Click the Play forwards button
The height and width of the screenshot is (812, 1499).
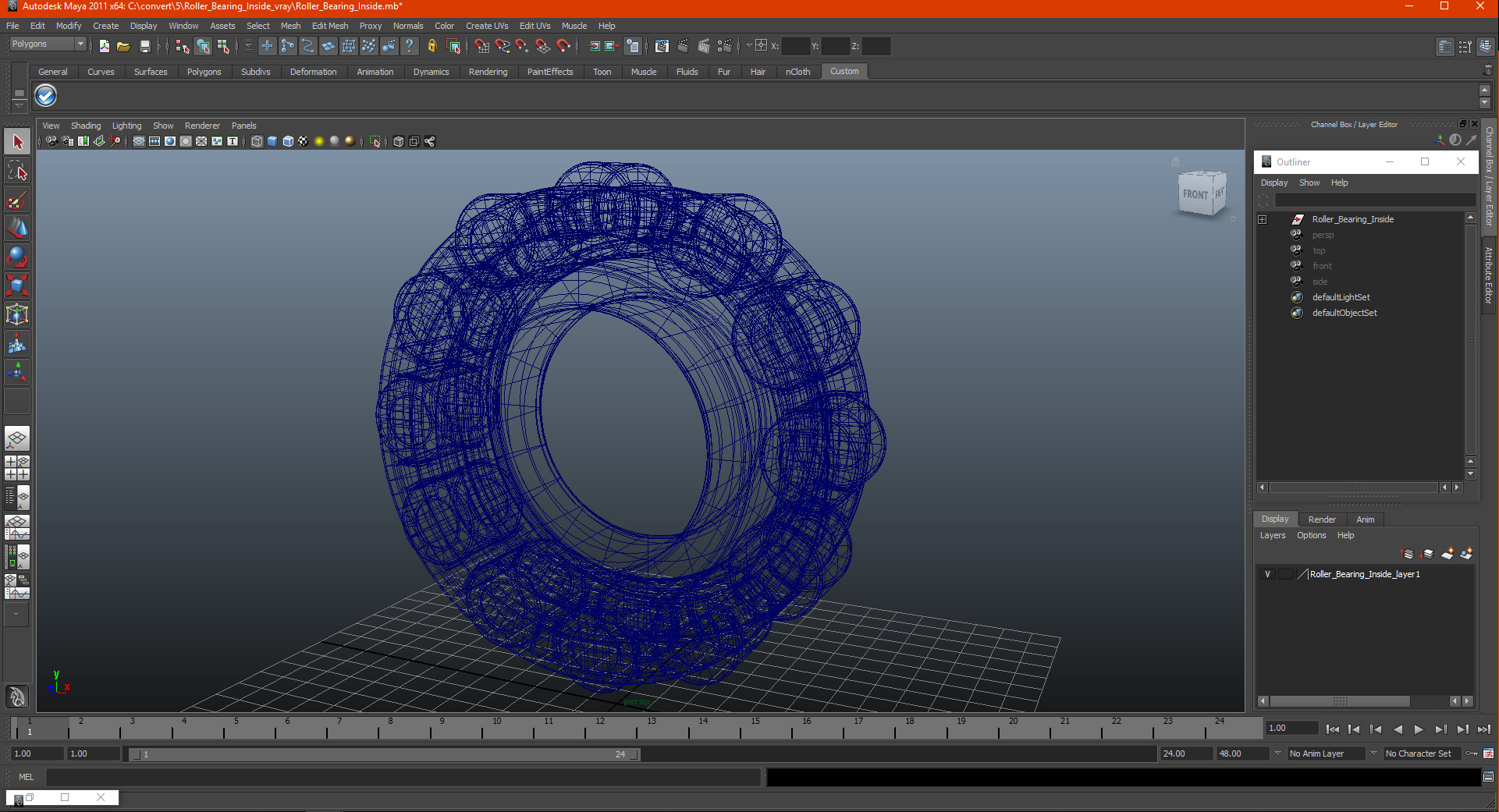tap(1419, 729)
